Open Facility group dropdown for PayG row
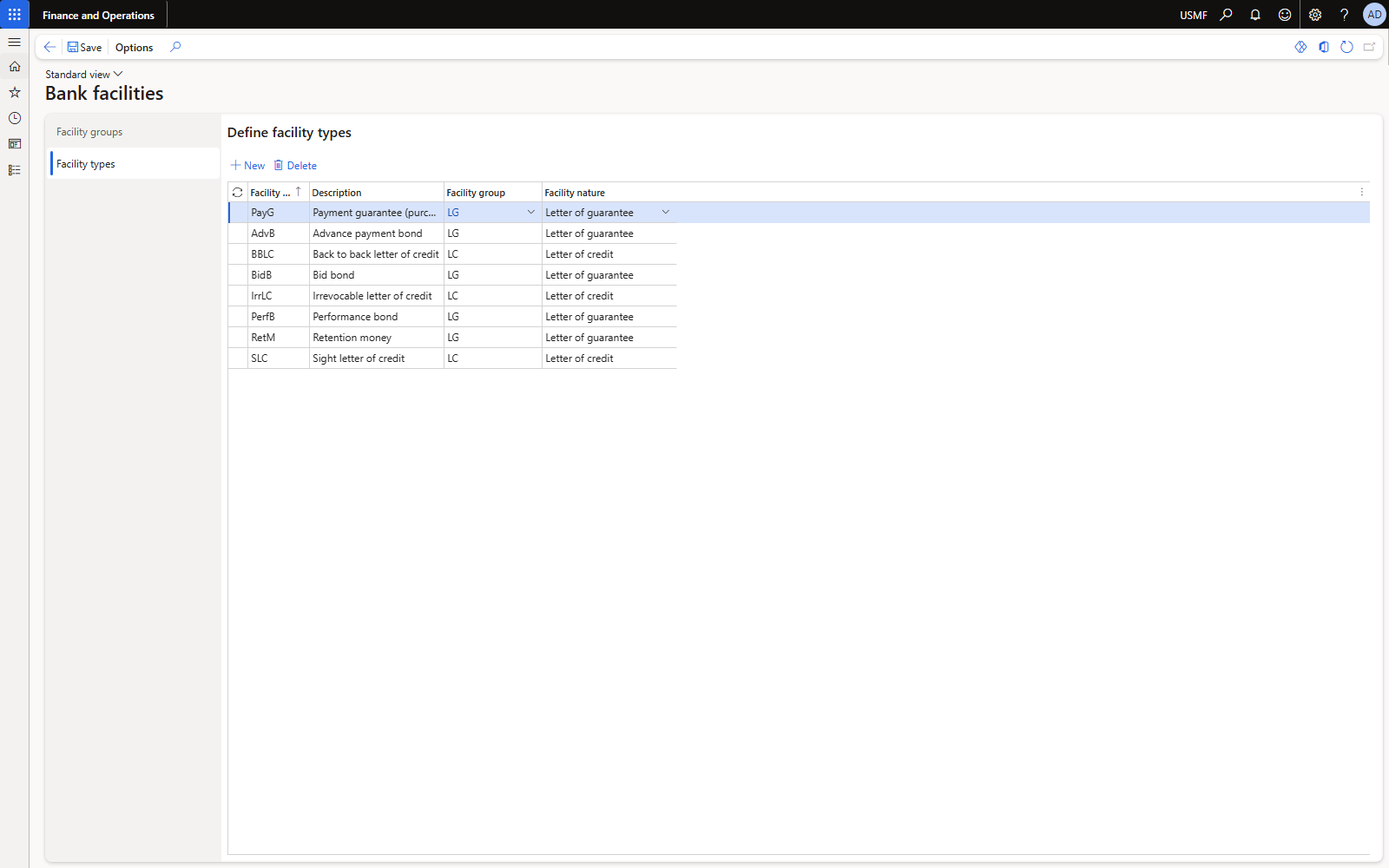The image size is (1389, 868). tap(531, 213)
